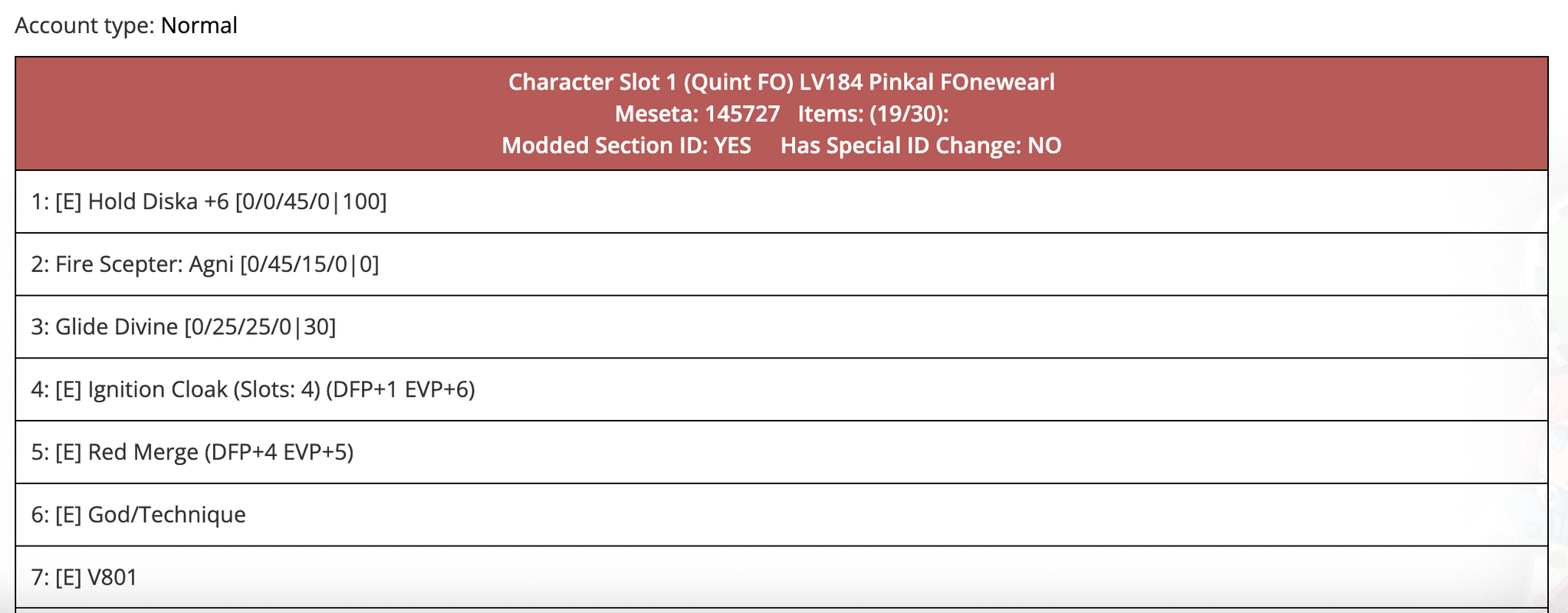
Task: Click the Meseta: 145727 amount
Action: pyautogui.click(x=697, y=114)
